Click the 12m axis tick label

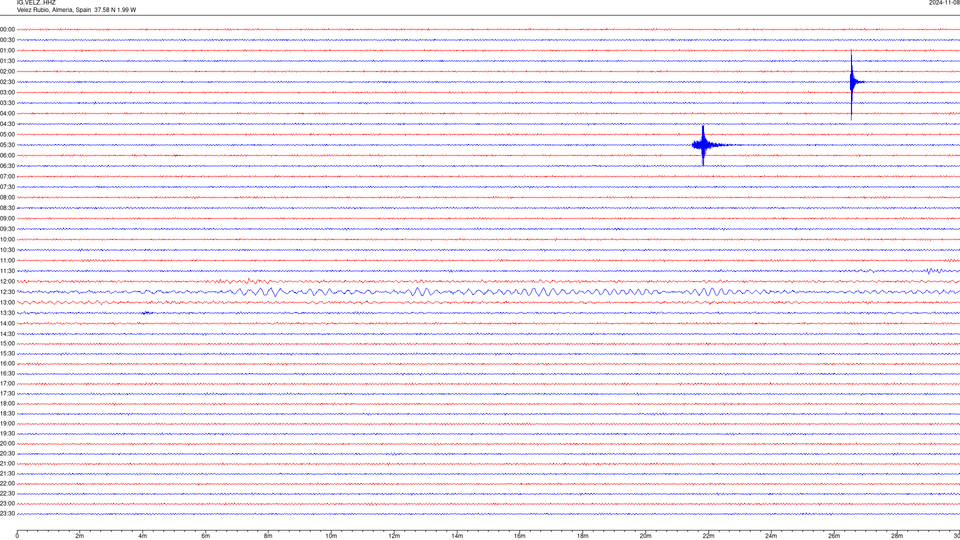pos(394,536)
